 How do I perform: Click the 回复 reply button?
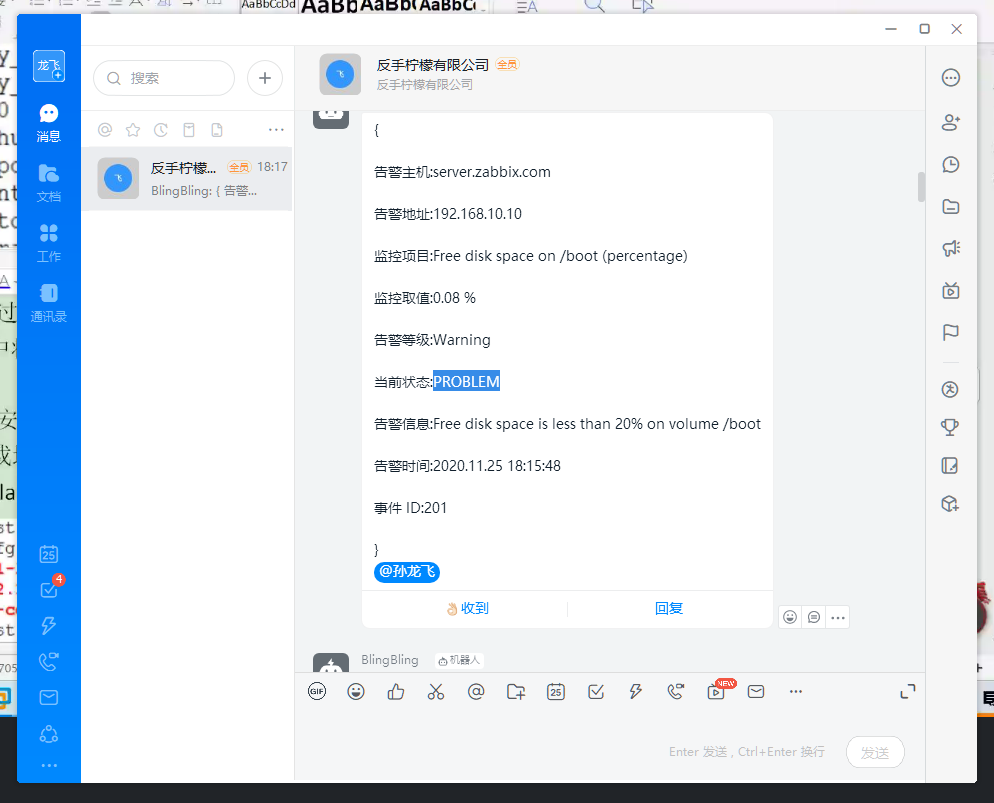click(669, 608)
